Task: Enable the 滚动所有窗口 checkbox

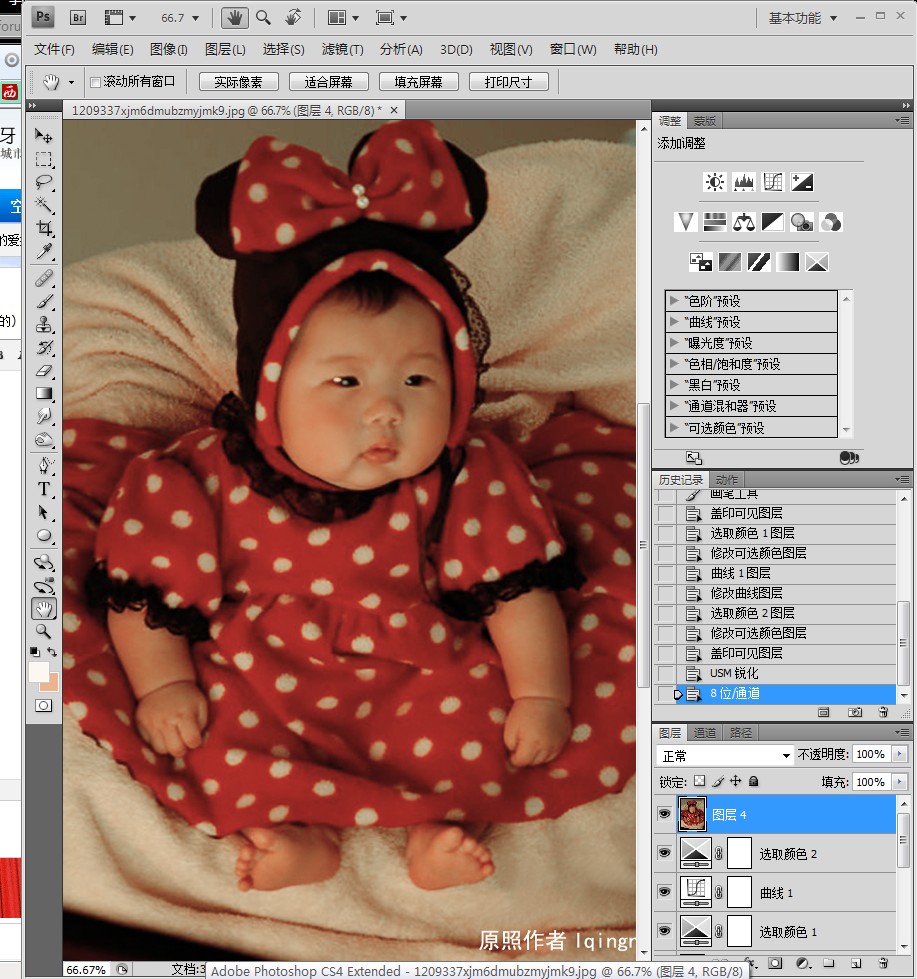Action: point(96,82)
